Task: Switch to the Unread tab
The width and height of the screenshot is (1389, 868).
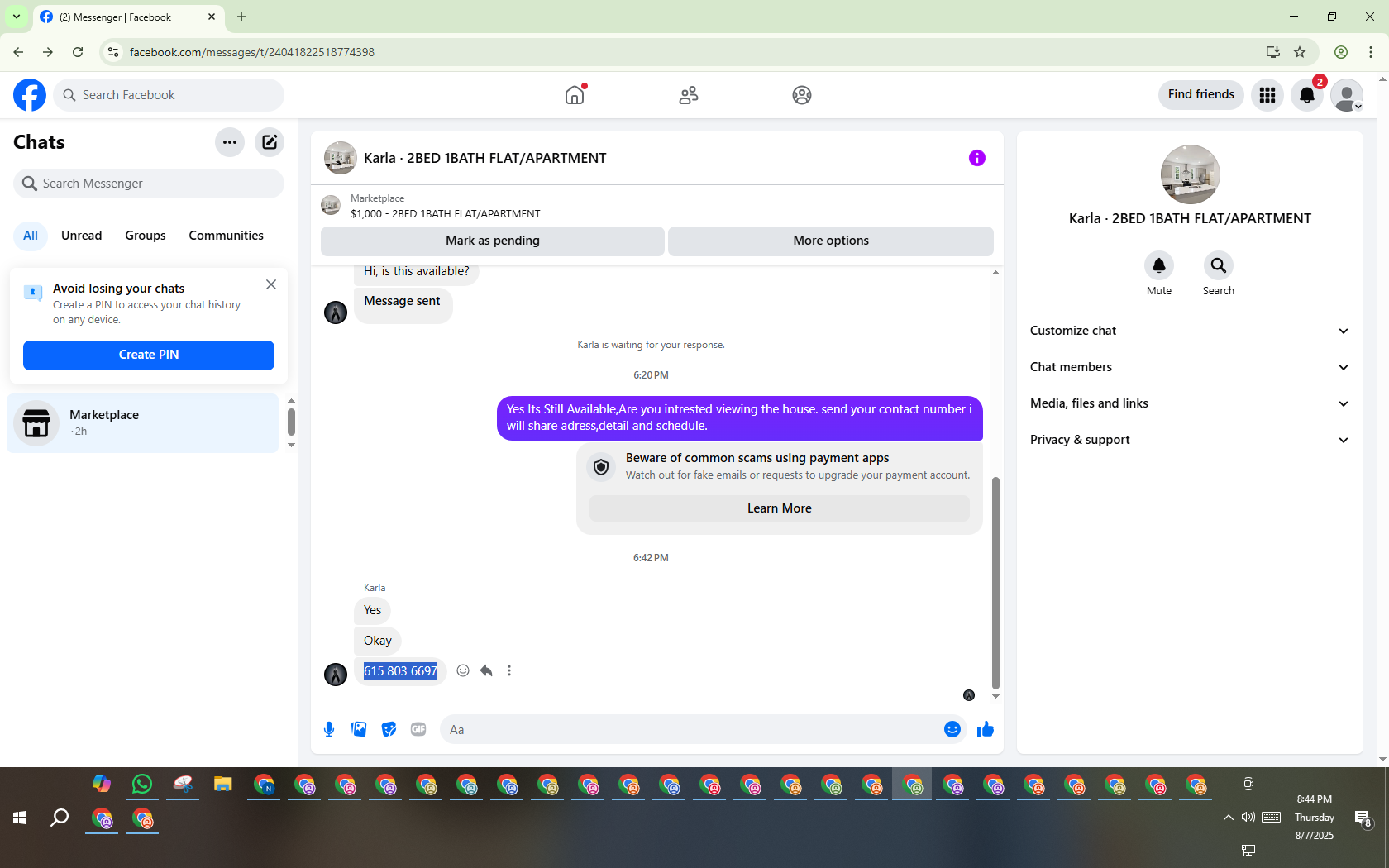Action: click(x=82, y=236)
